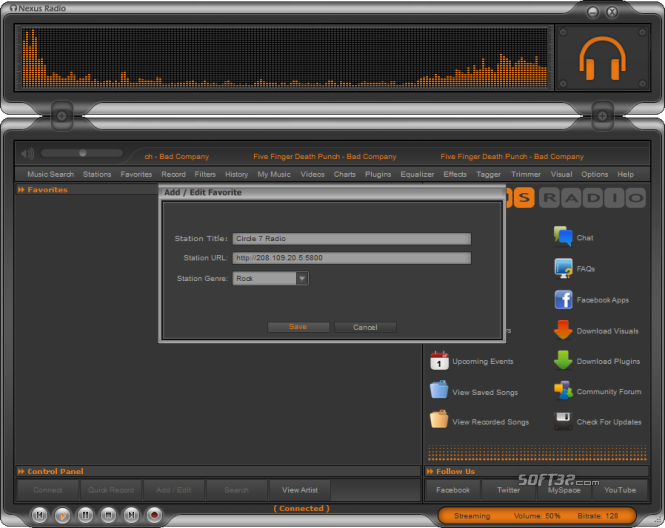This screenshot has height=528, width=665.
Task: Open the Effects menu
Action: [455, 174]
